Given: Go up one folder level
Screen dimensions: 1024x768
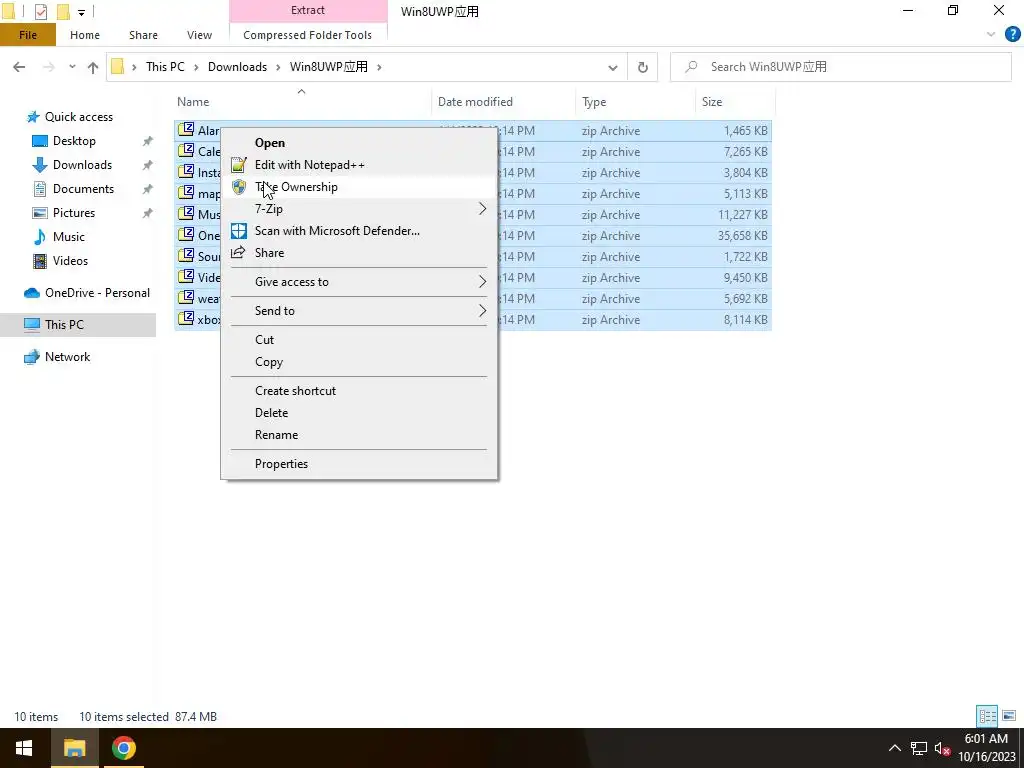Looking at the screenshot, I should click(x=93, y=67).
